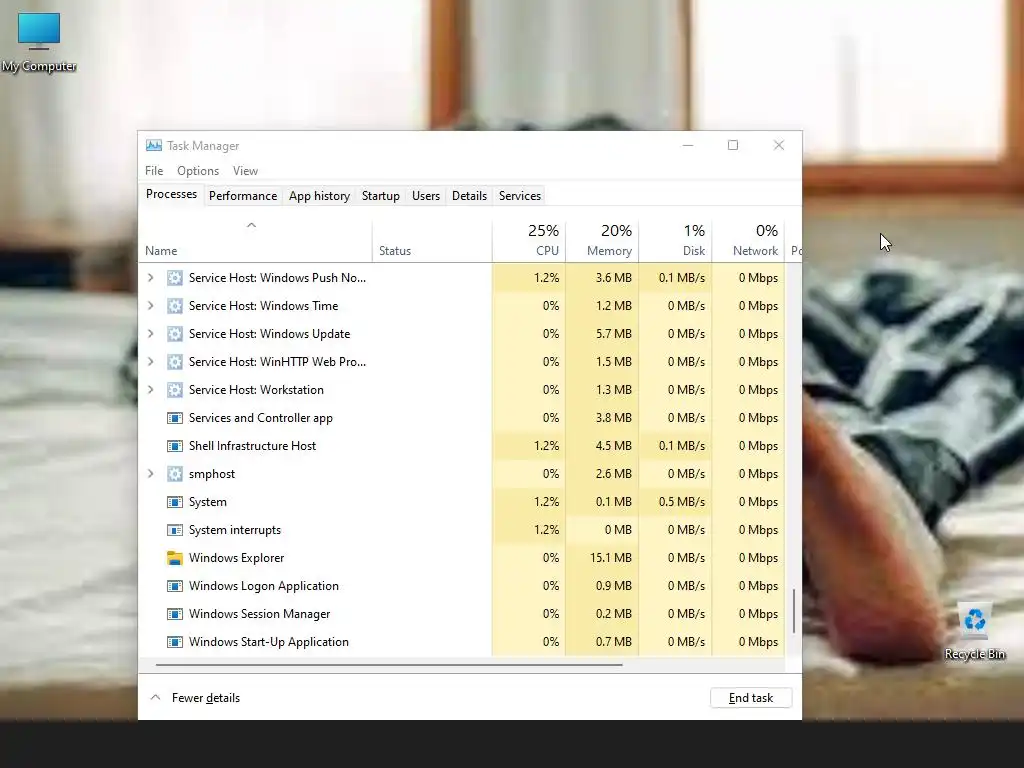Select Services and Controller app name
1024x768 pixels.
261,418
